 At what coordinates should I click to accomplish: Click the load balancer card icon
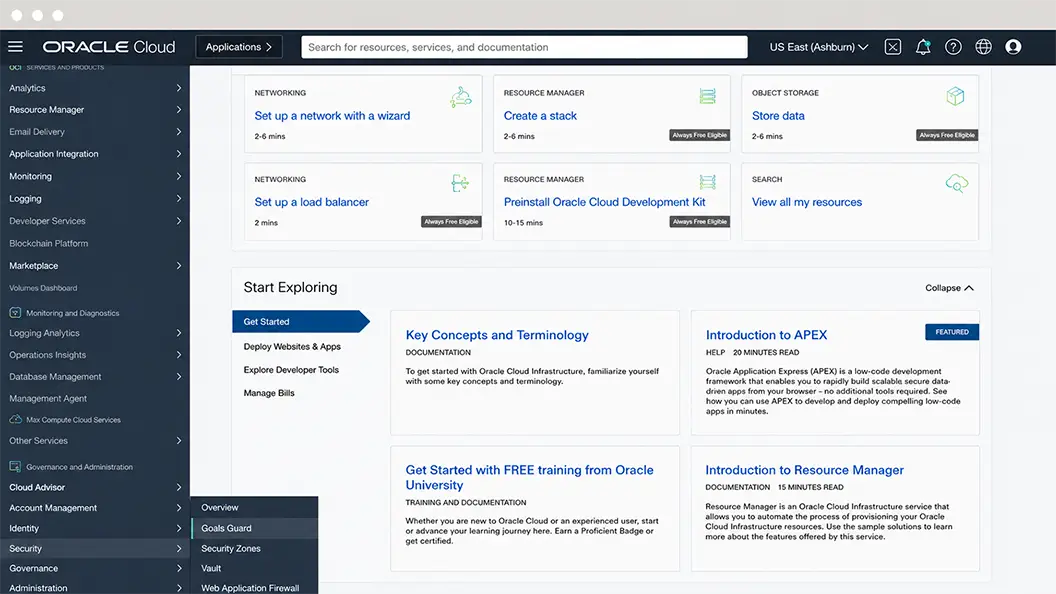click(460, 183)
